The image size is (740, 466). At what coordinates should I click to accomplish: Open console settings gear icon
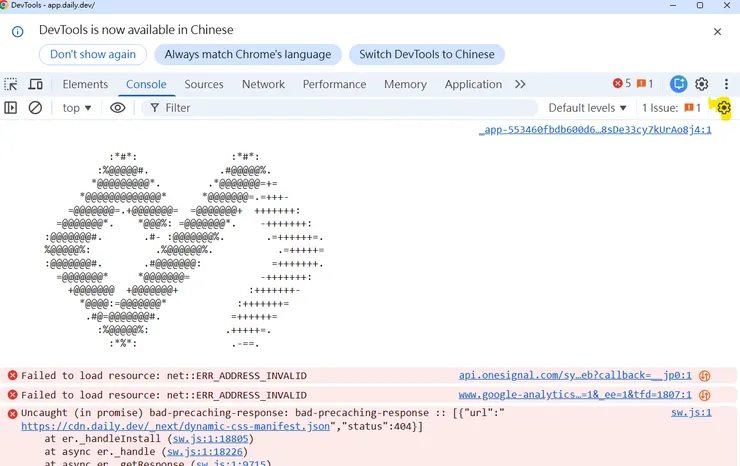[723, 108]
